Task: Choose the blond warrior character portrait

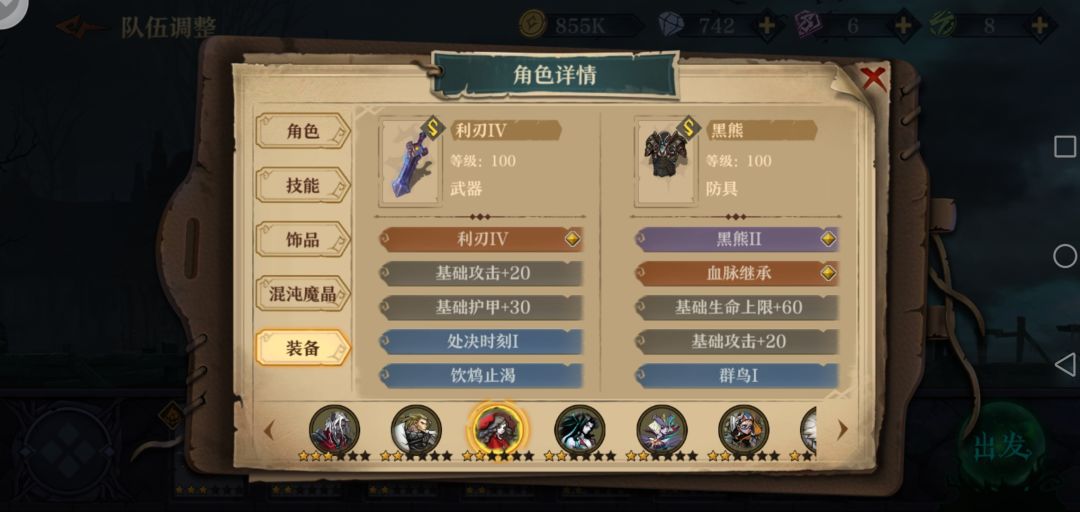Action: 416,429
